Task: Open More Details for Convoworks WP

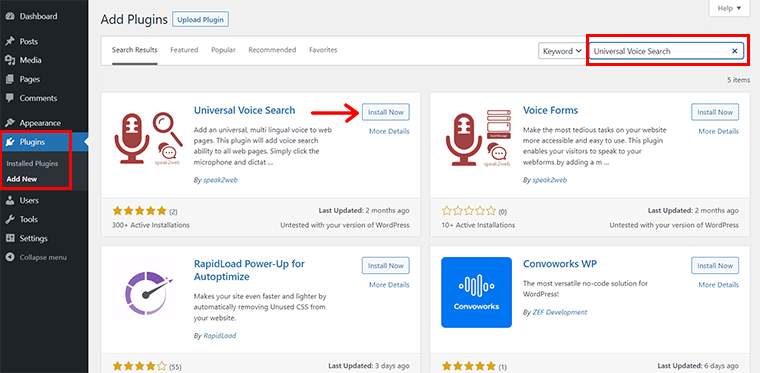Action: pos(719,285)
